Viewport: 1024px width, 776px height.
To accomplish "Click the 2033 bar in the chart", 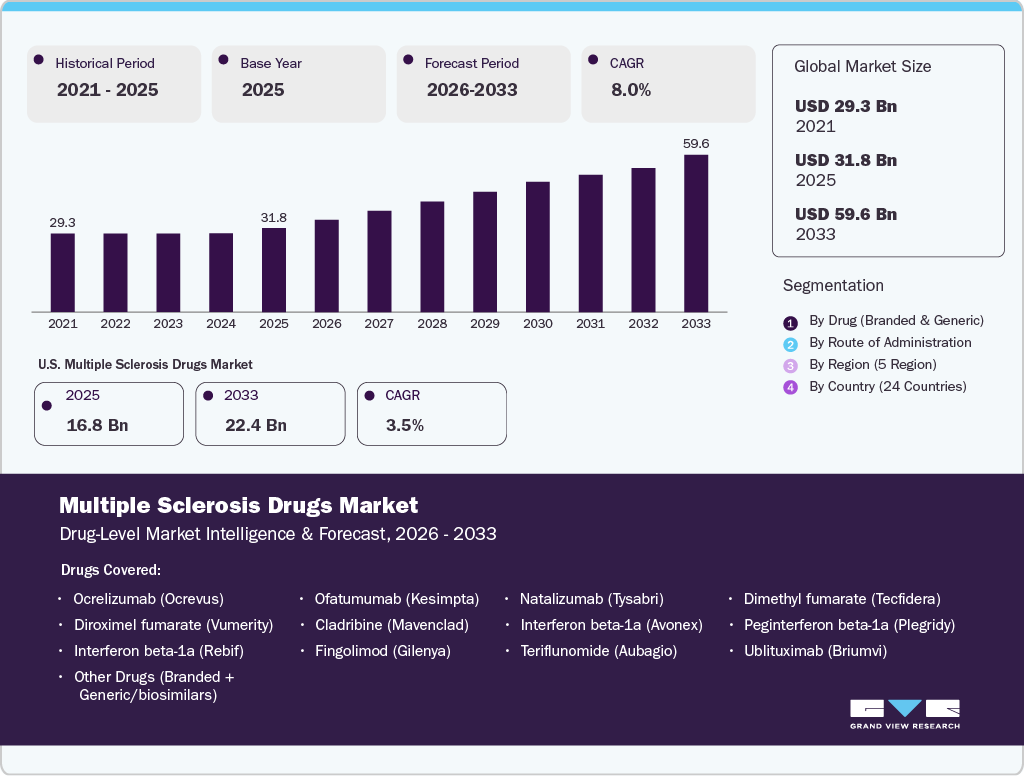I will coord(696,233).
